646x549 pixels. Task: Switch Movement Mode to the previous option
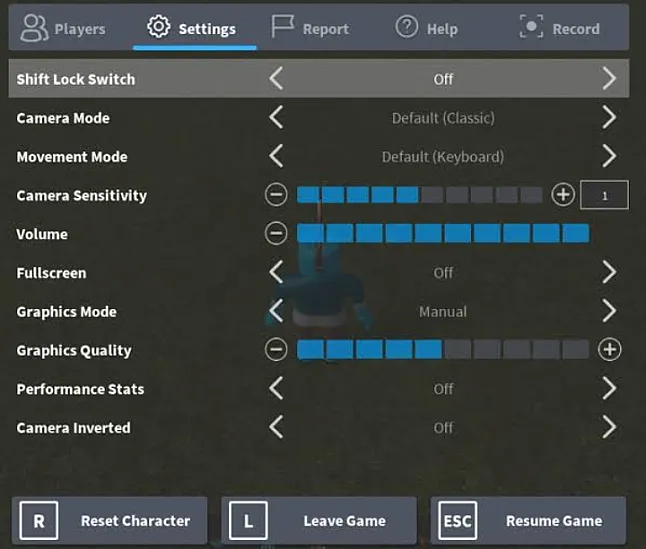click(x=276, y=156)
